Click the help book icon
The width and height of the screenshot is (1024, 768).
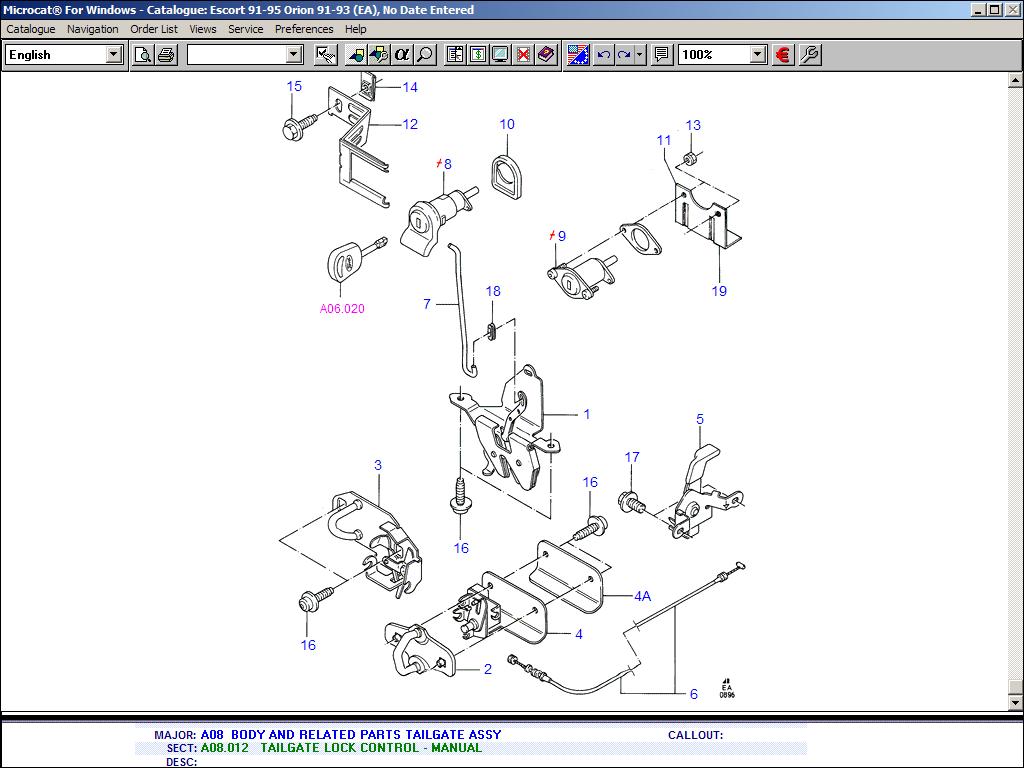pyautogui.click(x=546, y=54)
